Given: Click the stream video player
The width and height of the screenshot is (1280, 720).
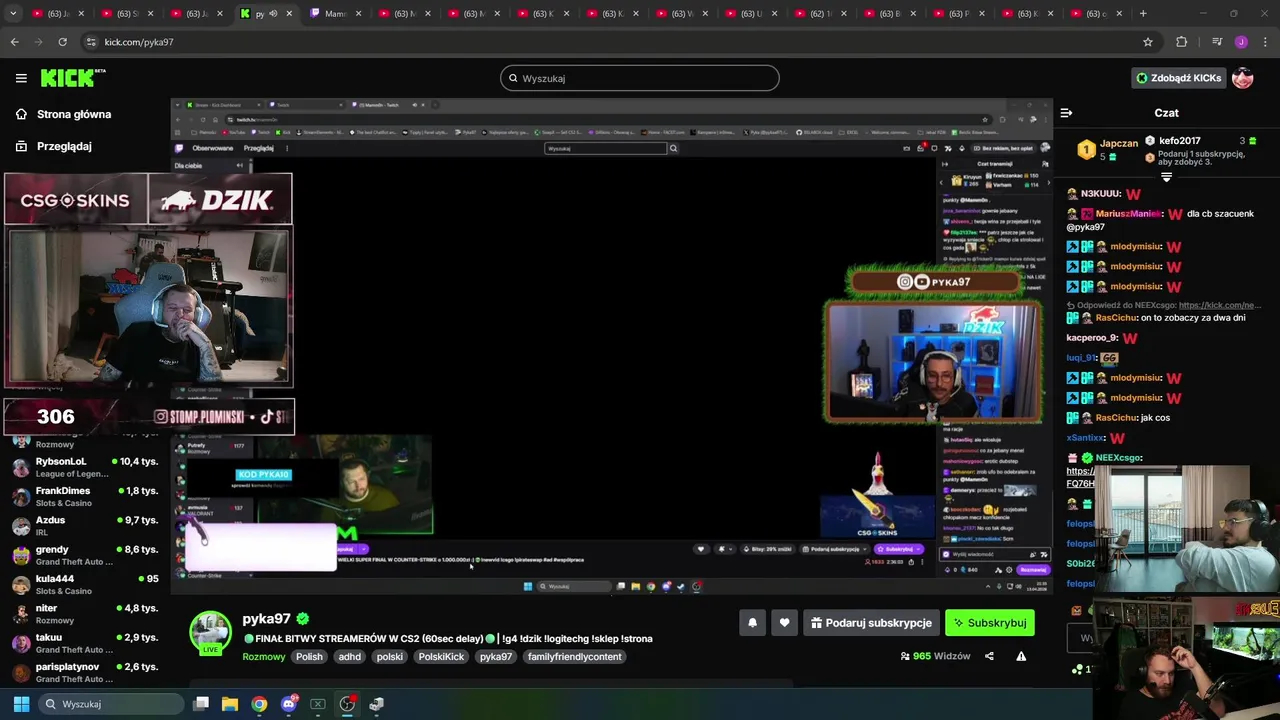Looking at the screenshot, I should pyautogui.click(x=612, y=346).
